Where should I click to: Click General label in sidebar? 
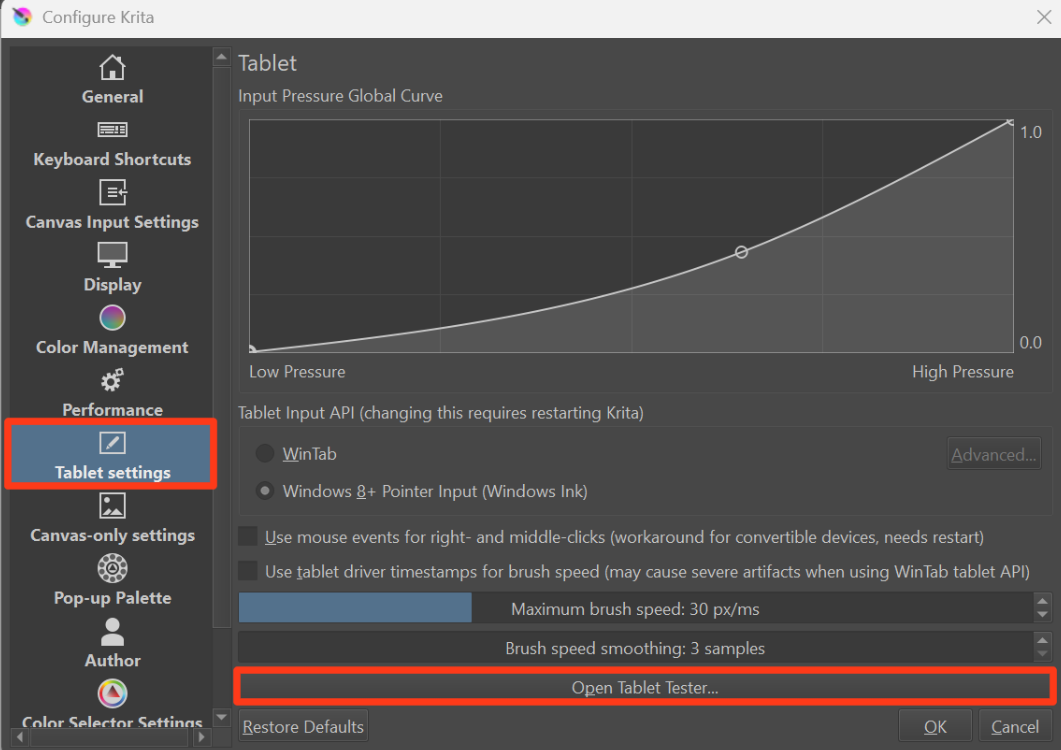point(112,97)
